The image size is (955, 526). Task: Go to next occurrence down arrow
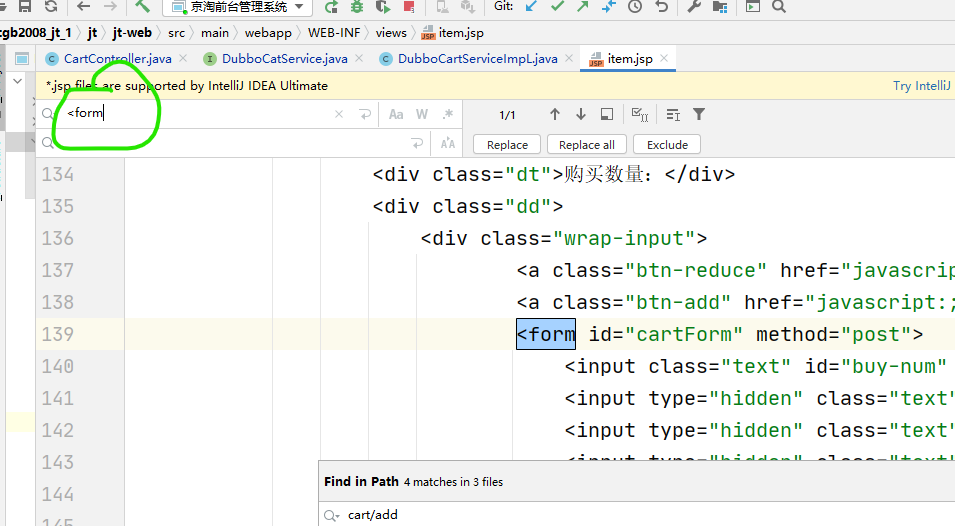point(580,114)
